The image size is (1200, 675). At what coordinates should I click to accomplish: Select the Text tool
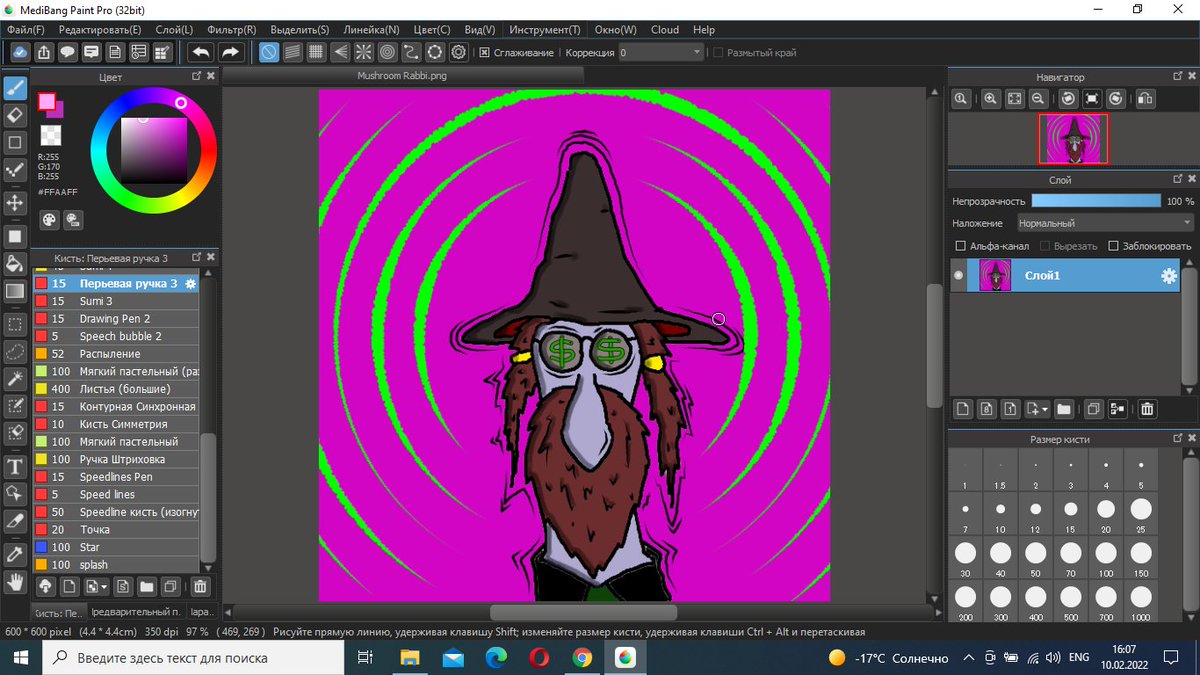tap(15, 467)
